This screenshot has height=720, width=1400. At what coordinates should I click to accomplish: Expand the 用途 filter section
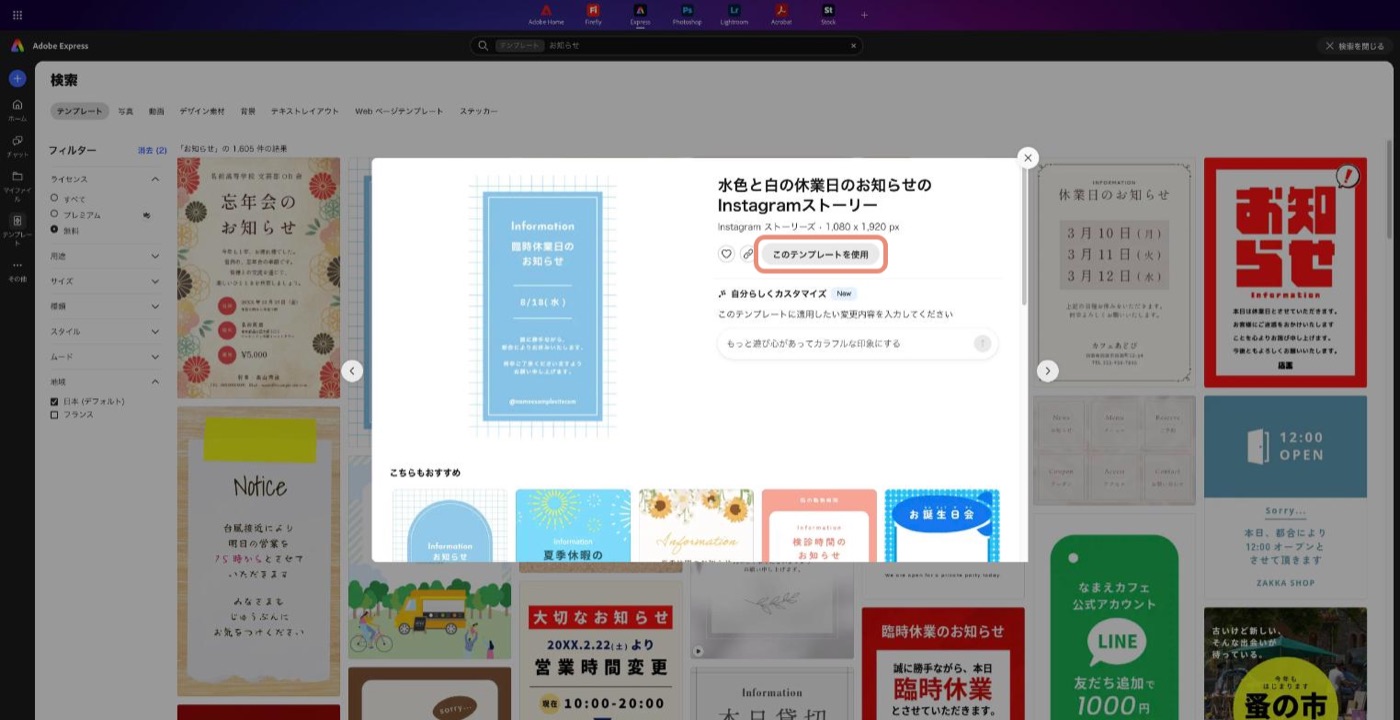(x=155, y=257)
